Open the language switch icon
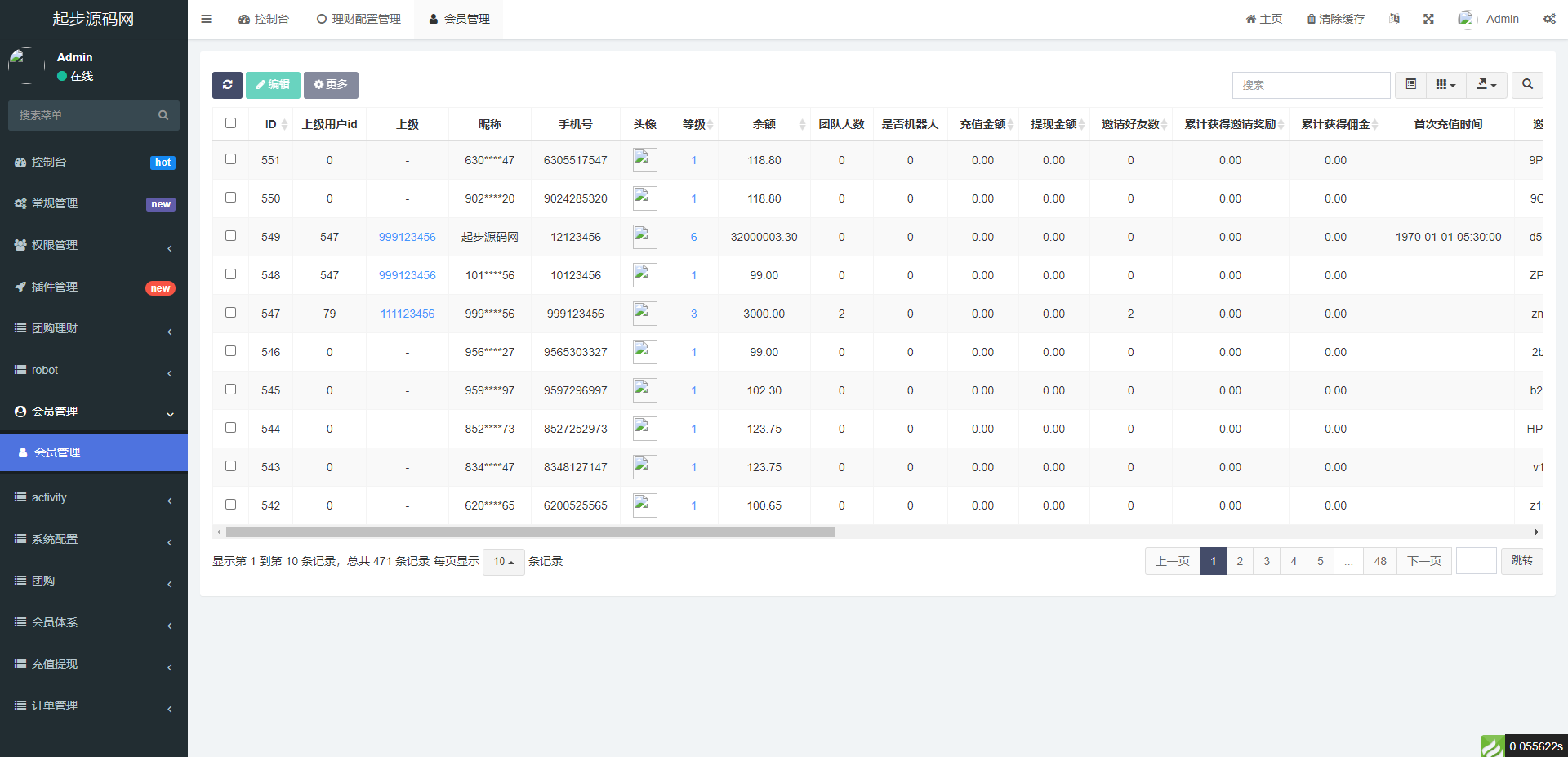This screenshot has width=1568, height=757. (x=1394, y=19)
